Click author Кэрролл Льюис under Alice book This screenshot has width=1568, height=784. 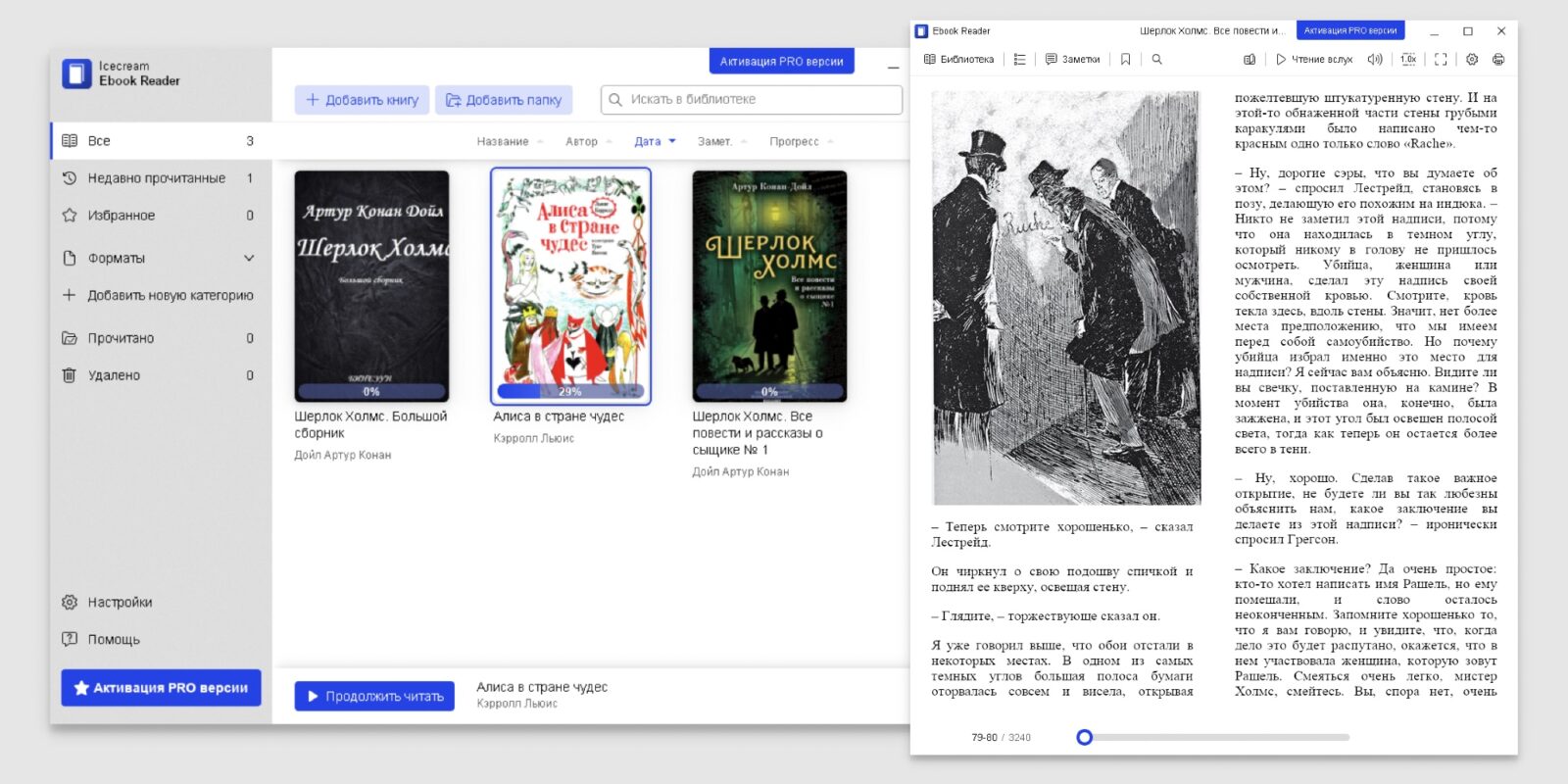pyautogui.click(x=534, y=438)
